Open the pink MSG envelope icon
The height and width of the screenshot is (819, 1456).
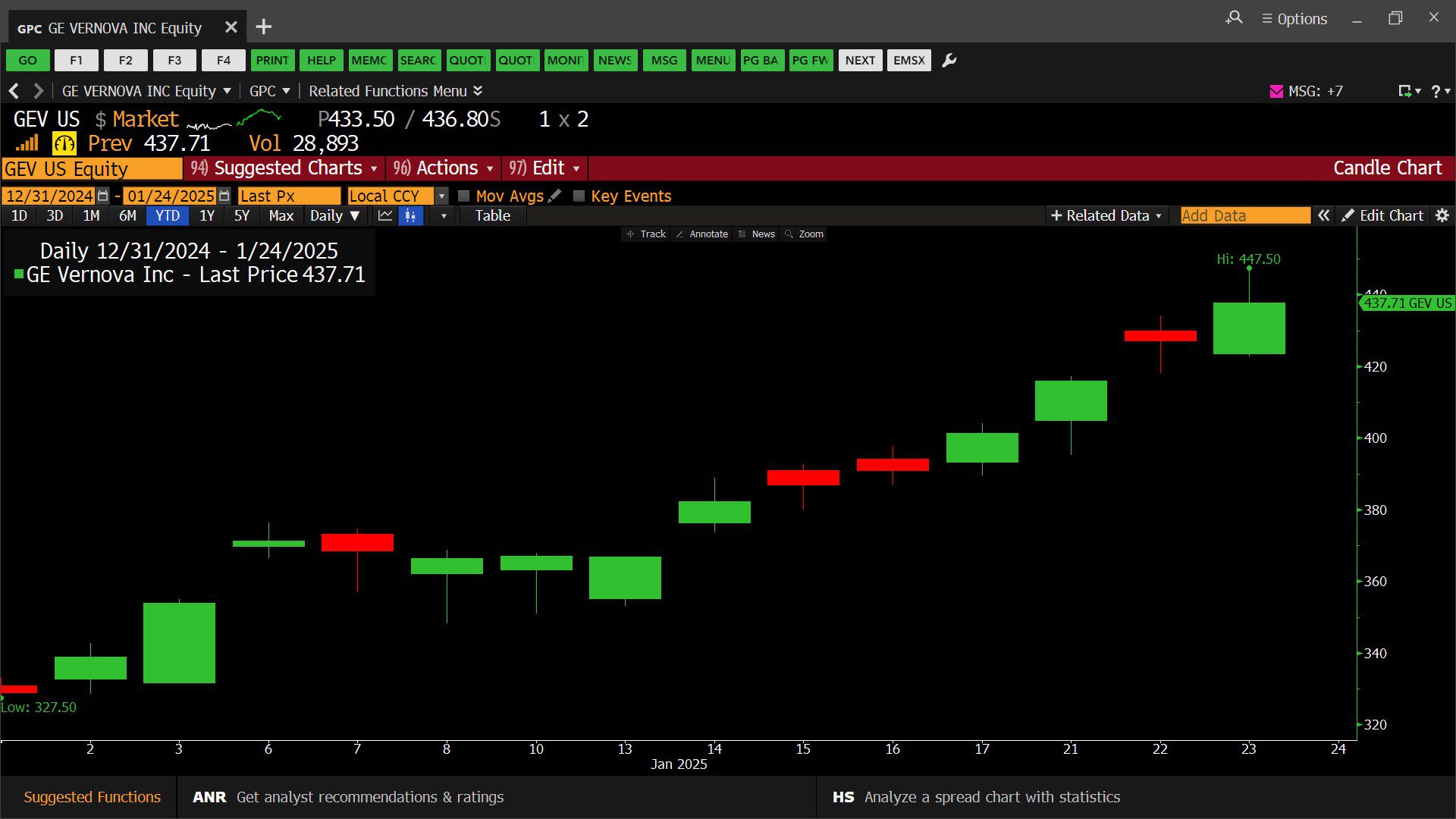(x=1276, y=91)
